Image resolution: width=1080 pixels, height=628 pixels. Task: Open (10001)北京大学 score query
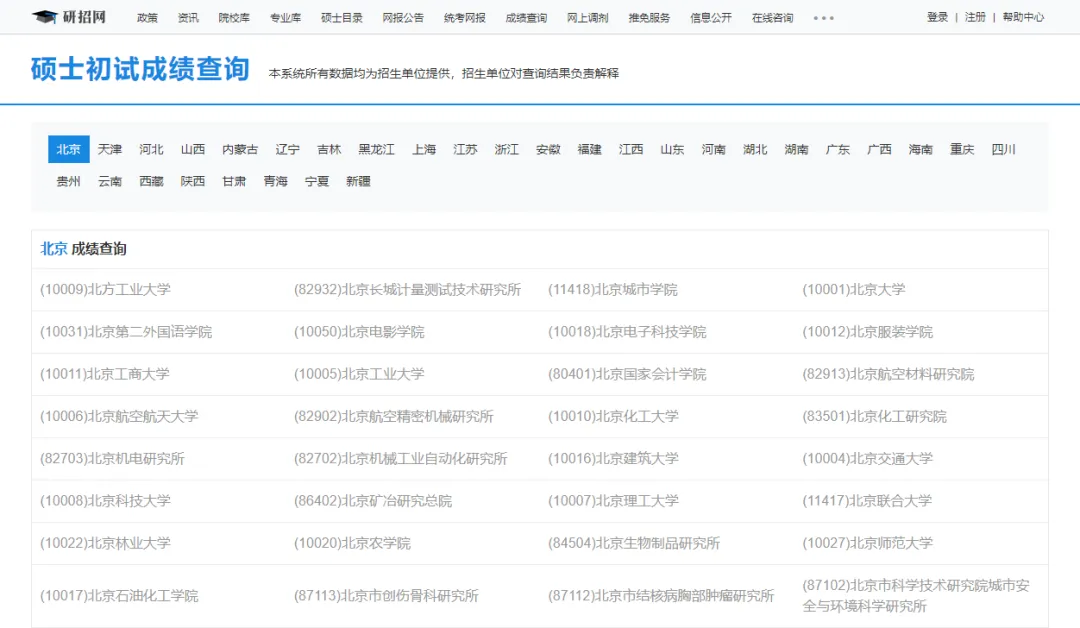pos(854,289)
